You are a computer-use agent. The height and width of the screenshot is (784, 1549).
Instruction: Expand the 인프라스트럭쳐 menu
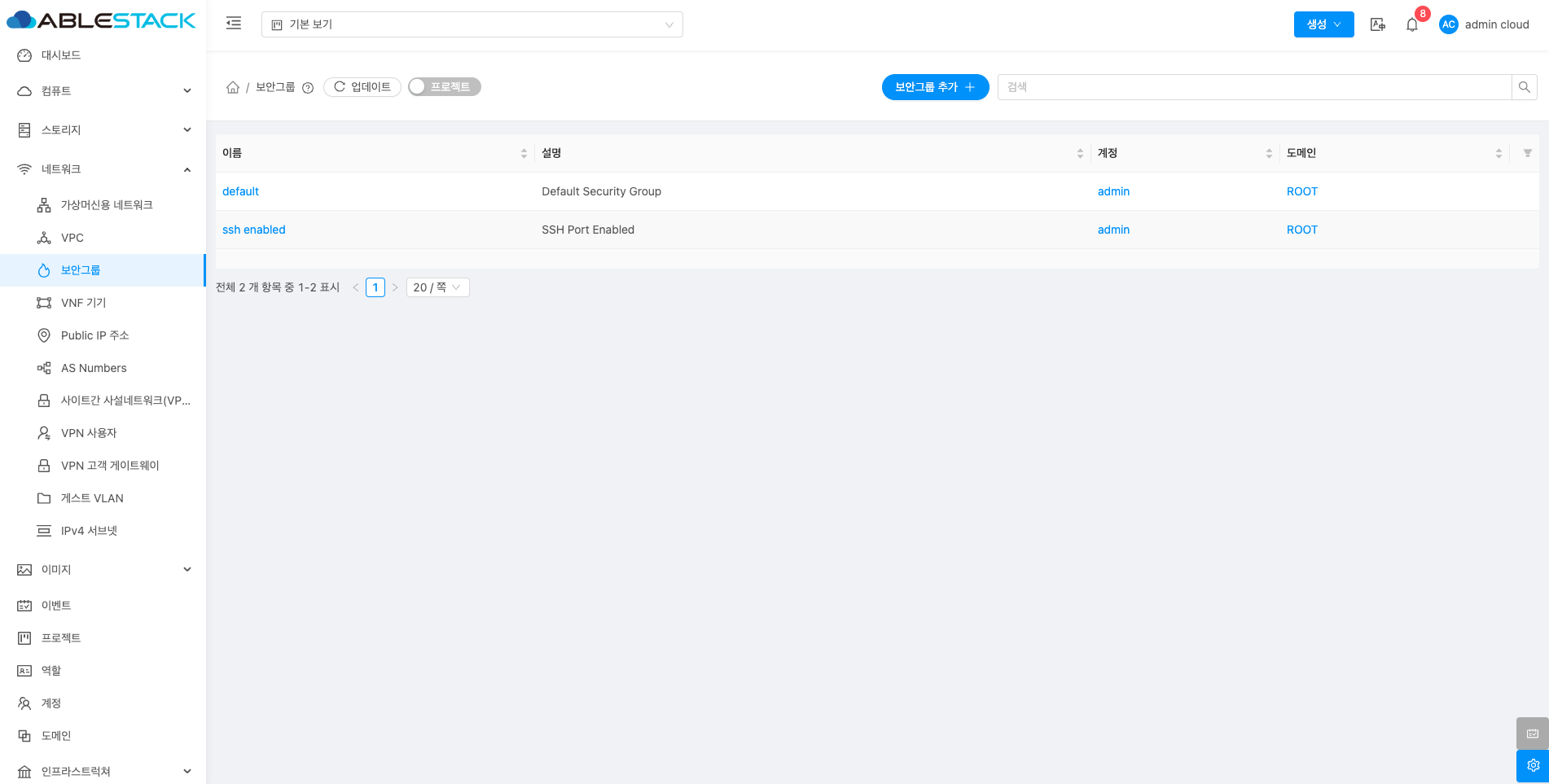[103, 772]
